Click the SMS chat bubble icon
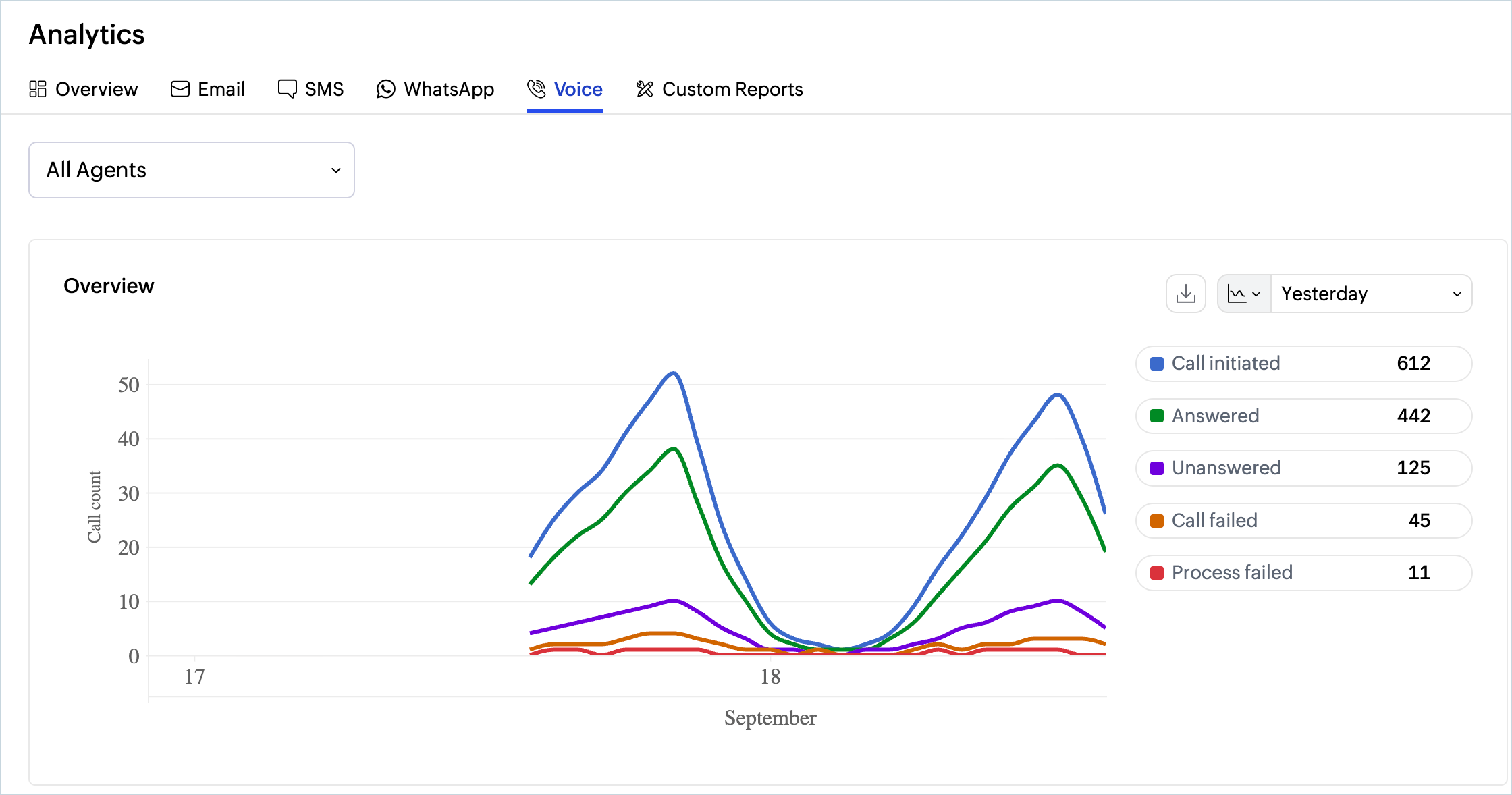 click(x=288, y=89)
